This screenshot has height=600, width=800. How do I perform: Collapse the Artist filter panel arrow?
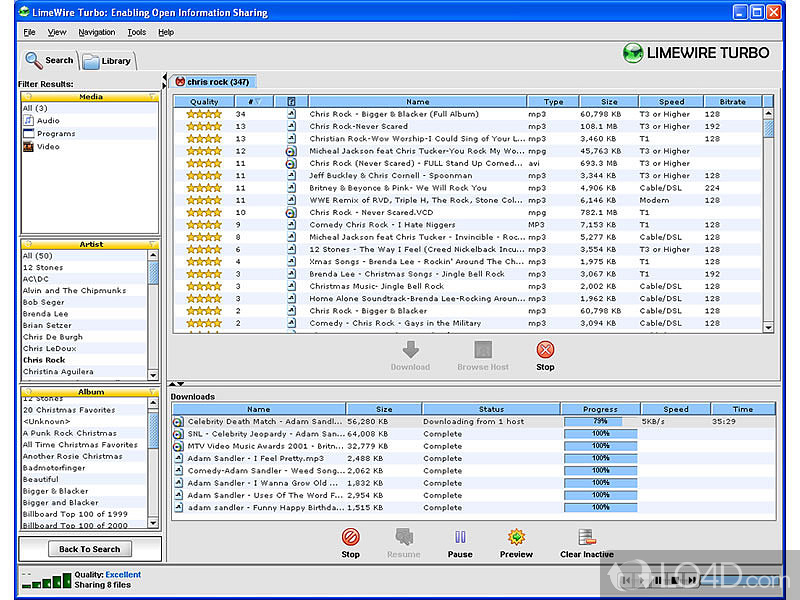(153, 244)
